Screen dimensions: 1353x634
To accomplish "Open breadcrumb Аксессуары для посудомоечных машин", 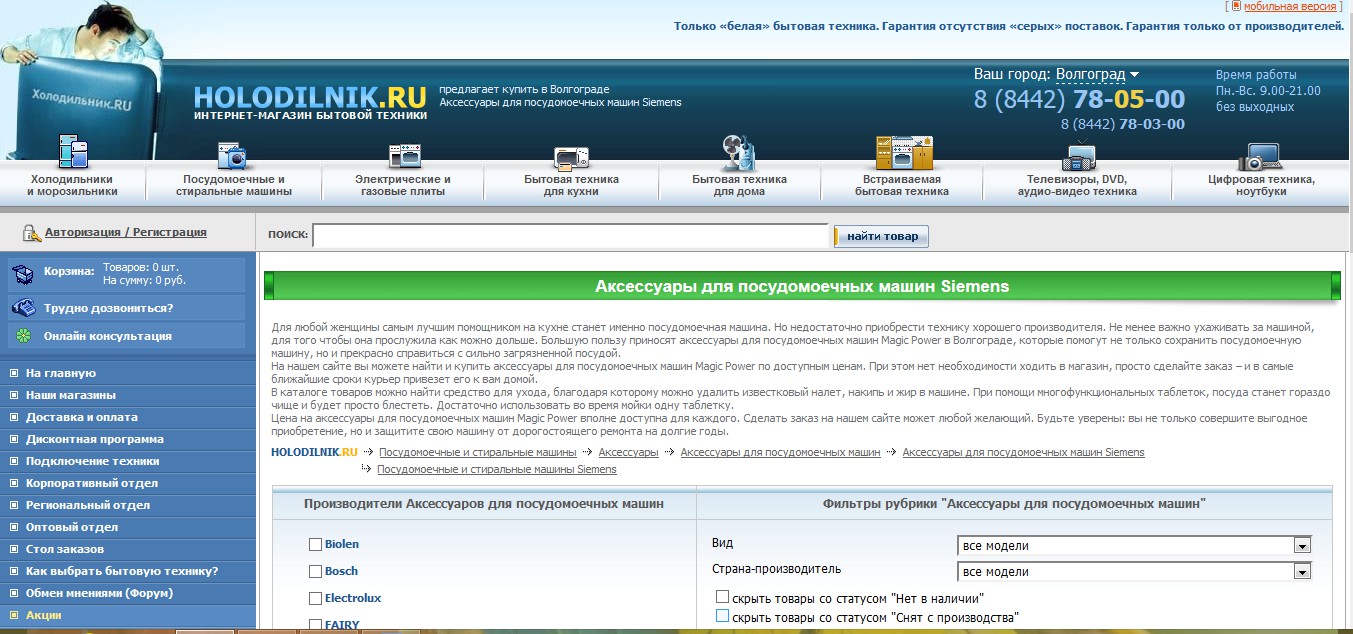I will [780, 452].
